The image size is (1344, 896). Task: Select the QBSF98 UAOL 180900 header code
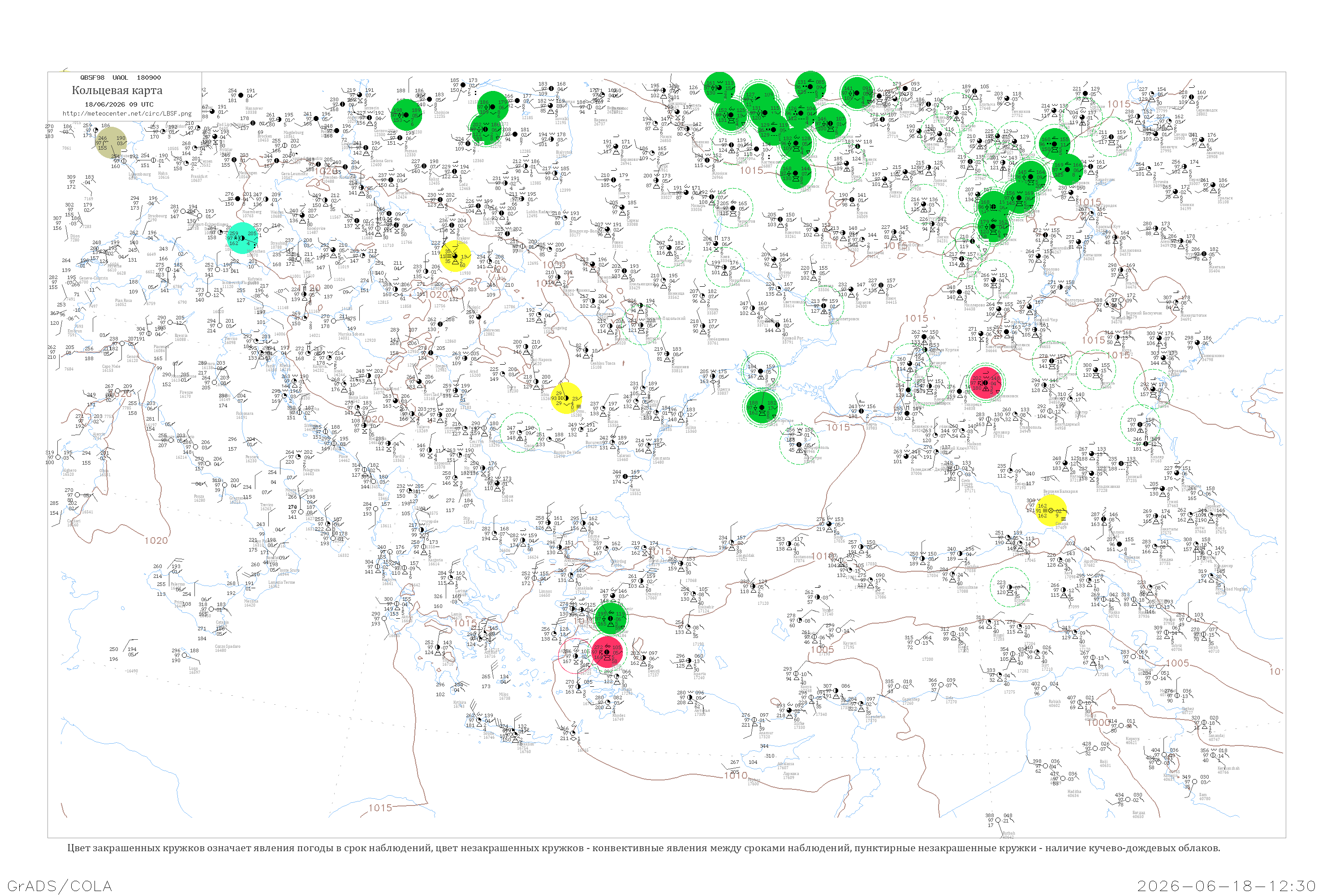121,78
